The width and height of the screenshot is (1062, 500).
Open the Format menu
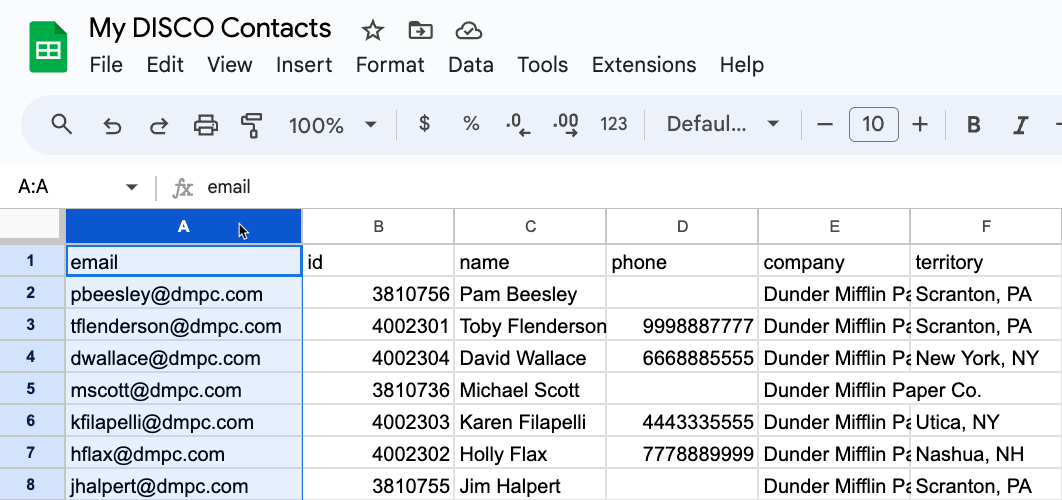pos(390,65)
